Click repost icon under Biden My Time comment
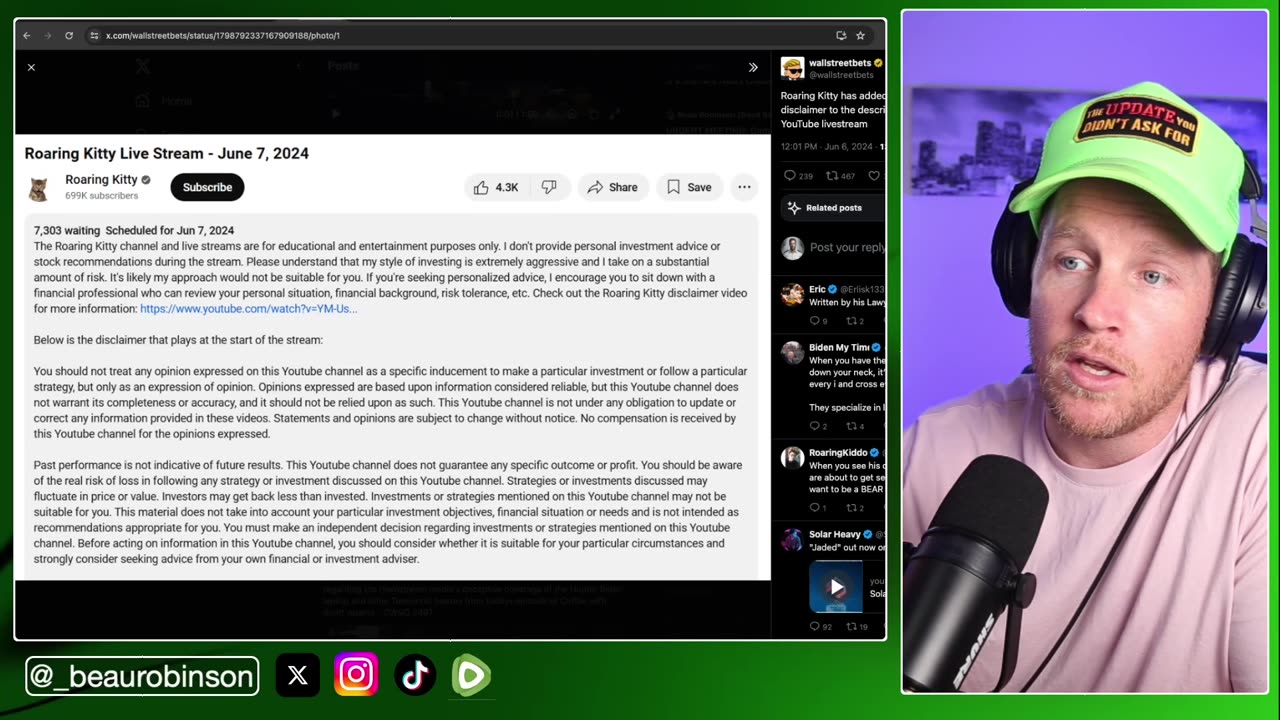1280x720 pixels. (x=854, y=426)
